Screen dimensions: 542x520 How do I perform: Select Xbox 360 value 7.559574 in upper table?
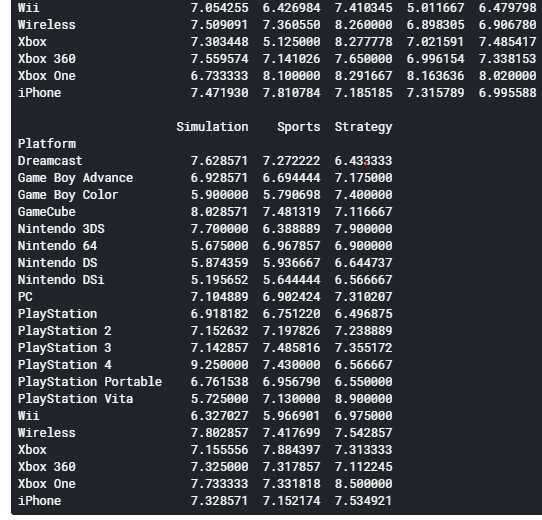click(219, 58)
